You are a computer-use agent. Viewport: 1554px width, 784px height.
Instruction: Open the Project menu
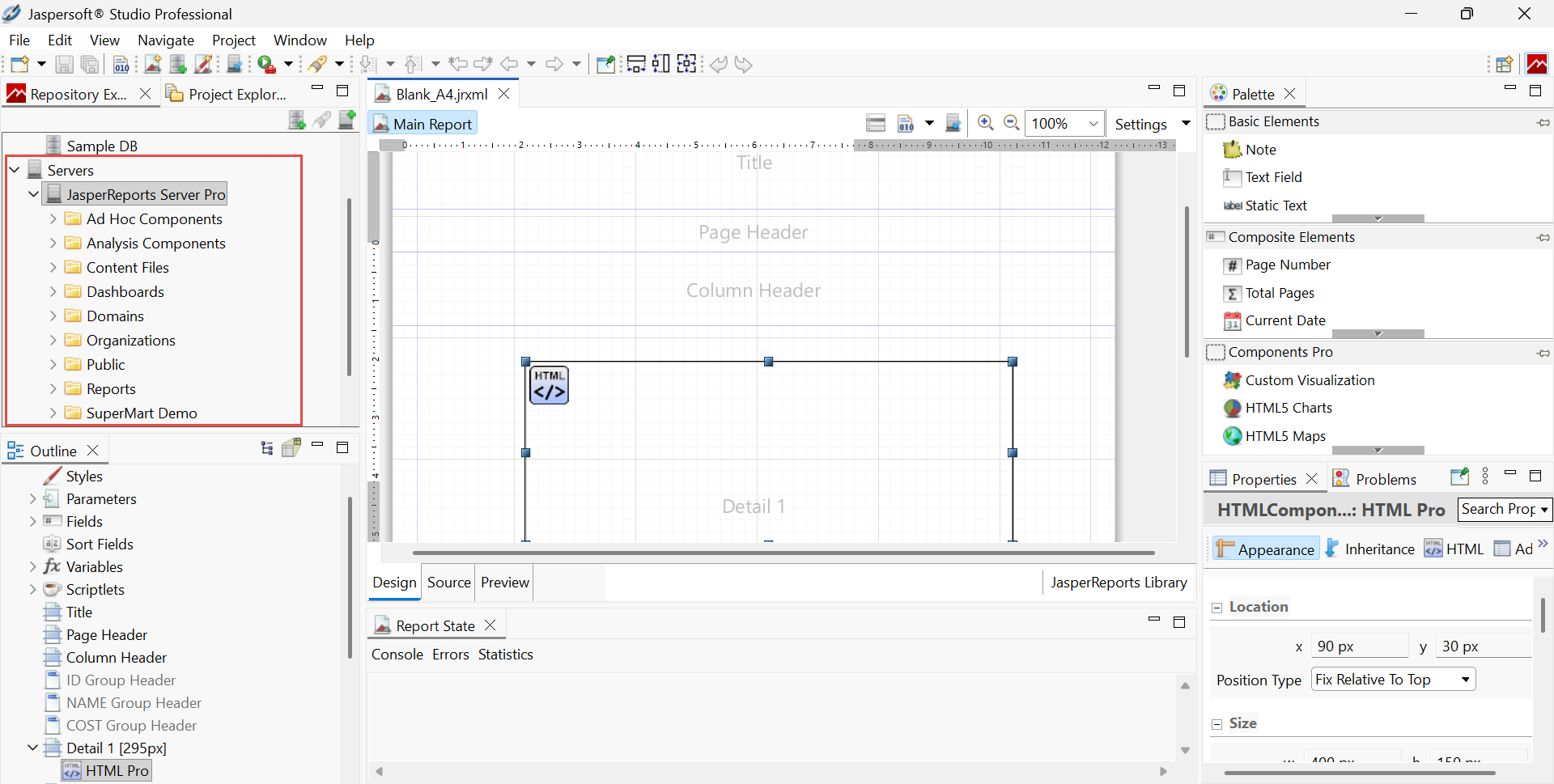[x=234, y=40]
